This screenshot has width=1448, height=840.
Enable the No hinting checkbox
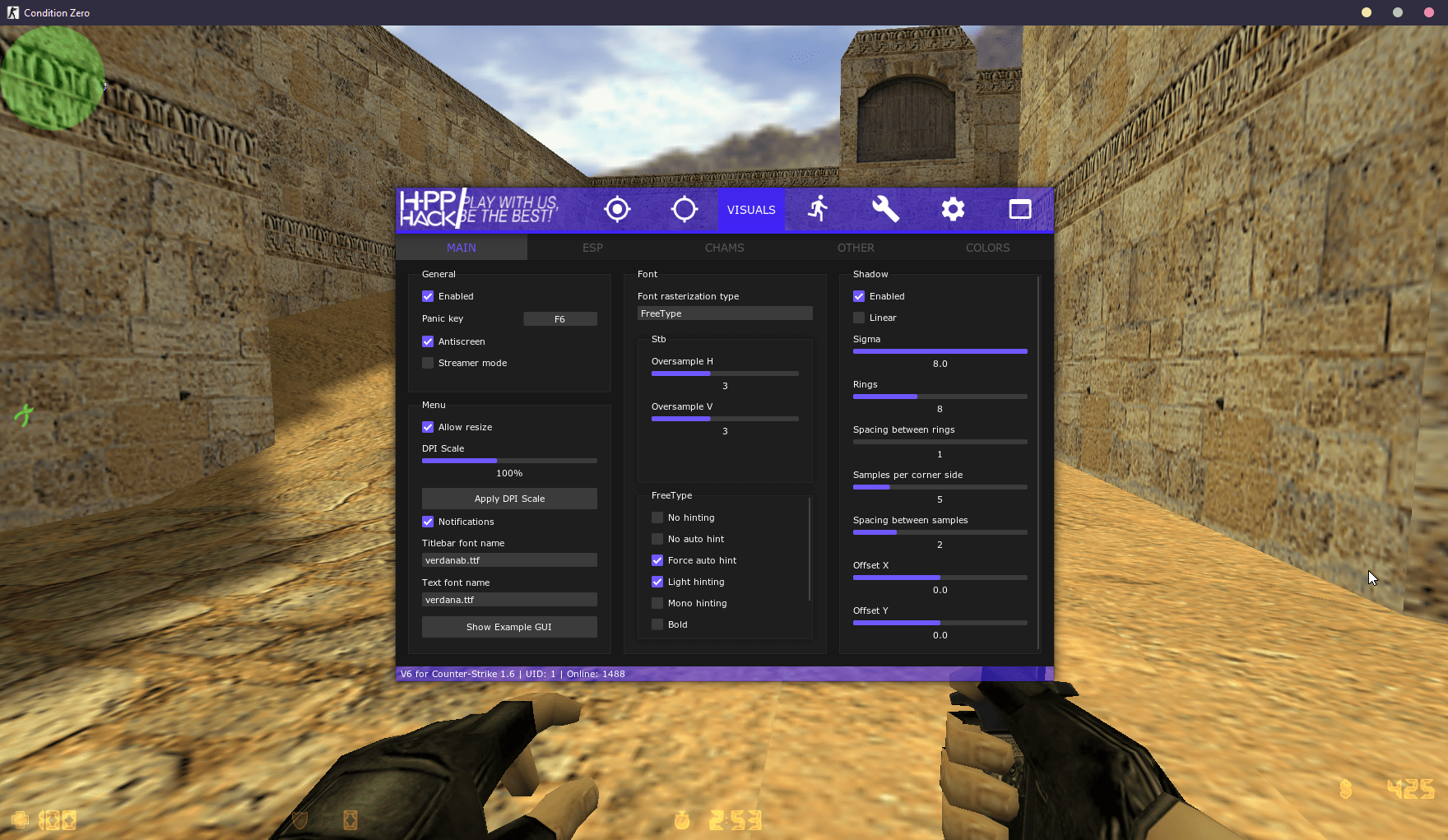click(x=657, y=517)
